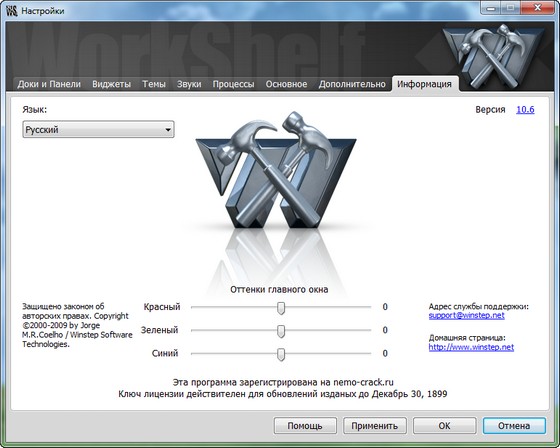Open support@winstep.net email link
Screen dimensions: 560x448
tap(466, 315)
